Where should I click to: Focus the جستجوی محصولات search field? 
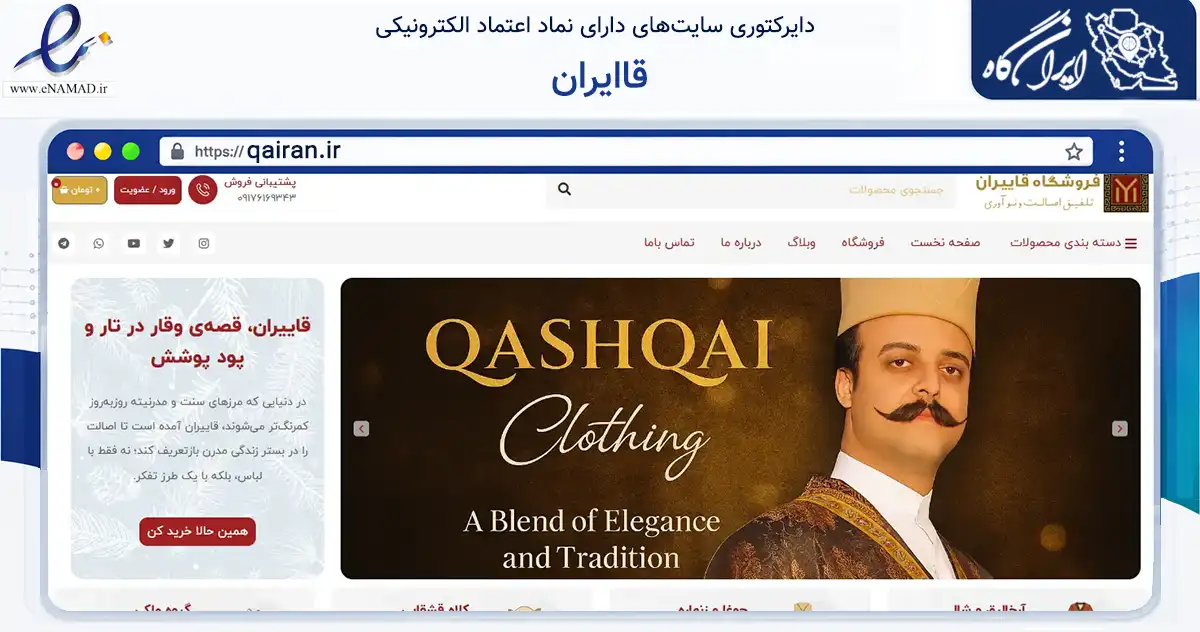tap(751, 190)
